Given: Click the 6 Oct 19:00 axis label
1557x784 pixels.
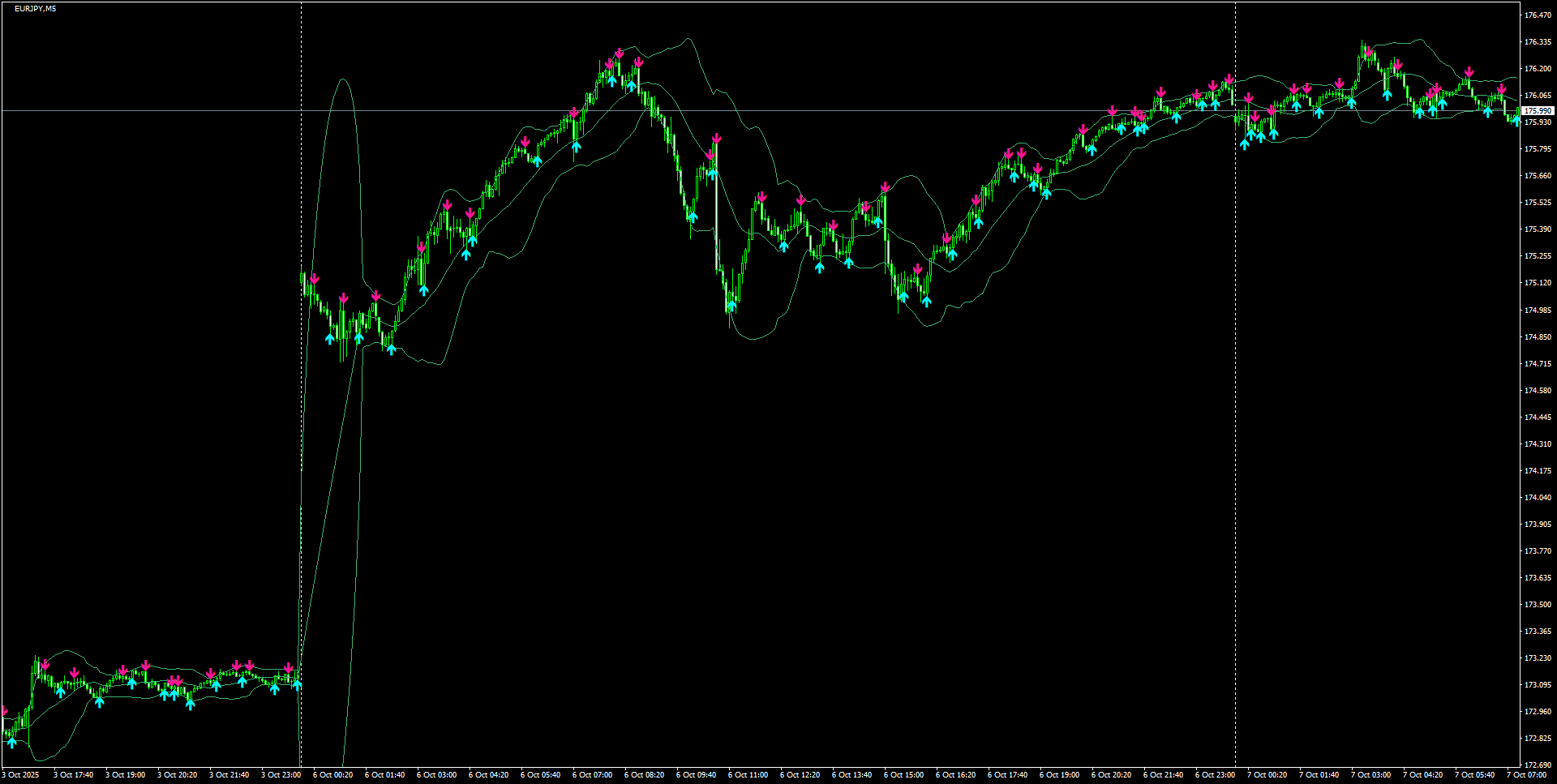Looking at the screenshot, I should 1059,775.
